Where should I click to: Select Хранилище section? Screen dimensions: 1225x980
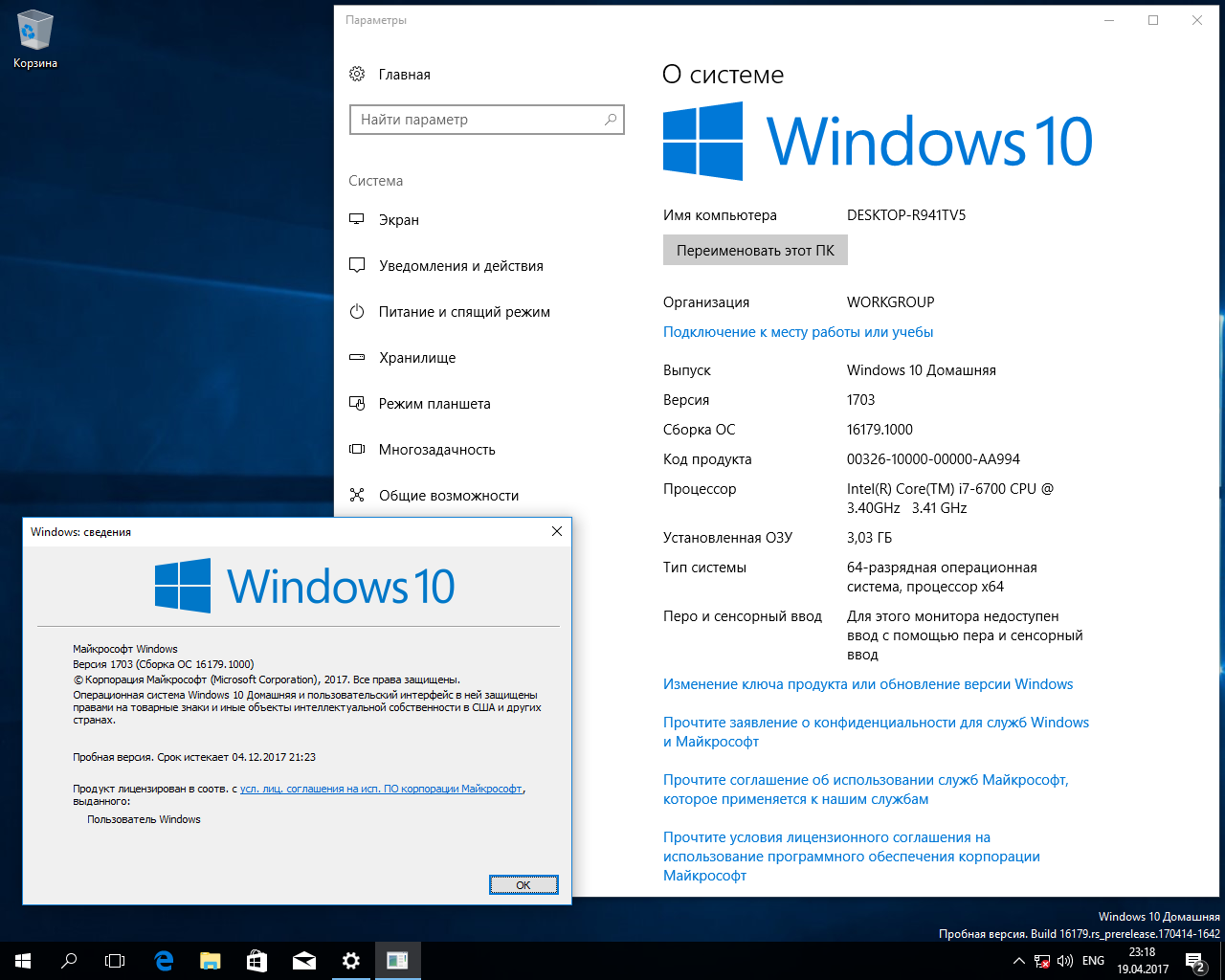[417, 358]
